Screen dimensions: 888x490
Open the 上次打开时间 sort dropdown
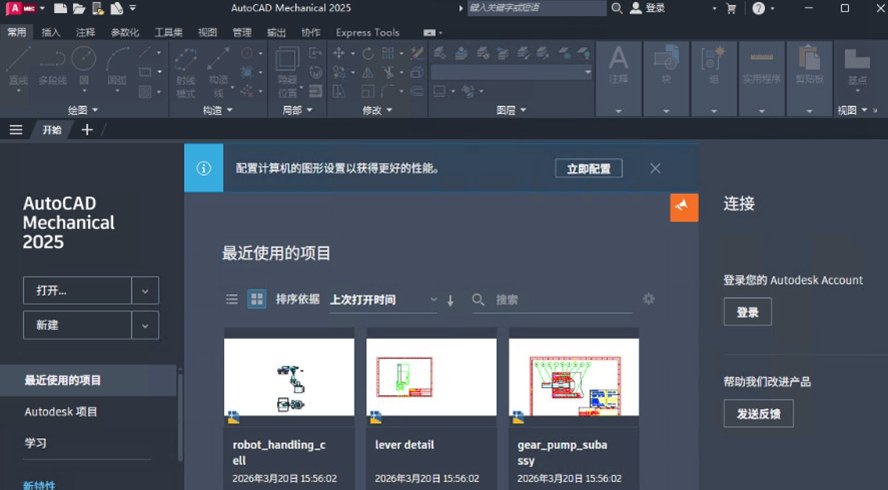tap(384, 300)
